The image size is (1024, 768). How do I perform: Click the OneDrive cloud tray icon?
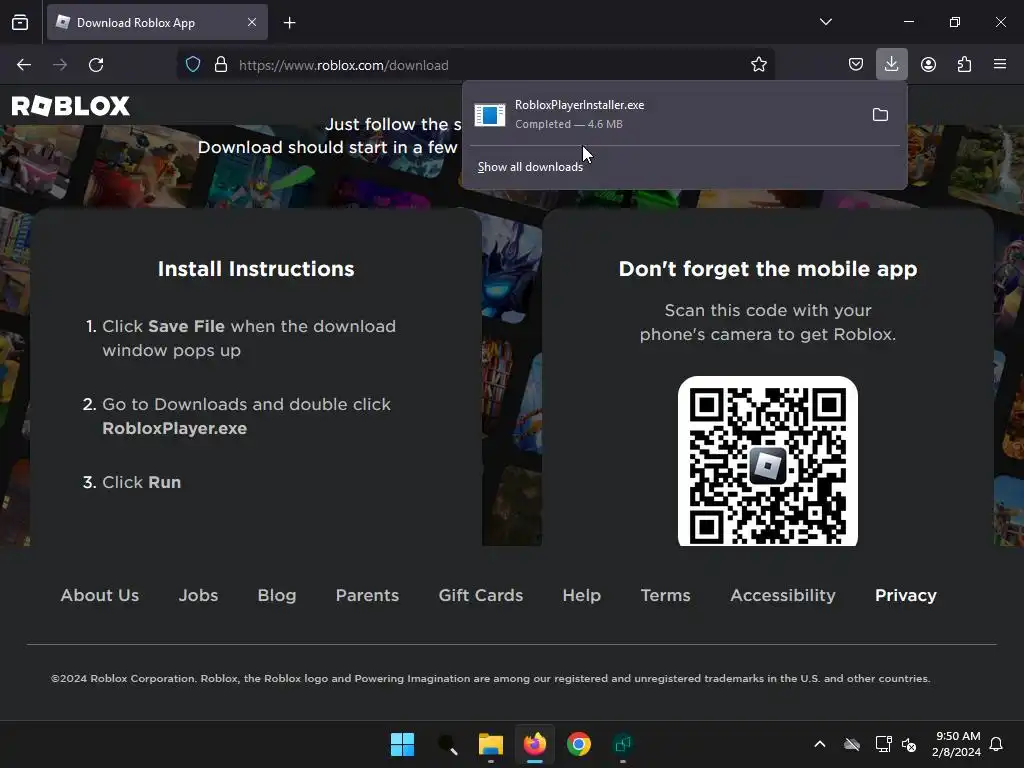tap(852, 744)
